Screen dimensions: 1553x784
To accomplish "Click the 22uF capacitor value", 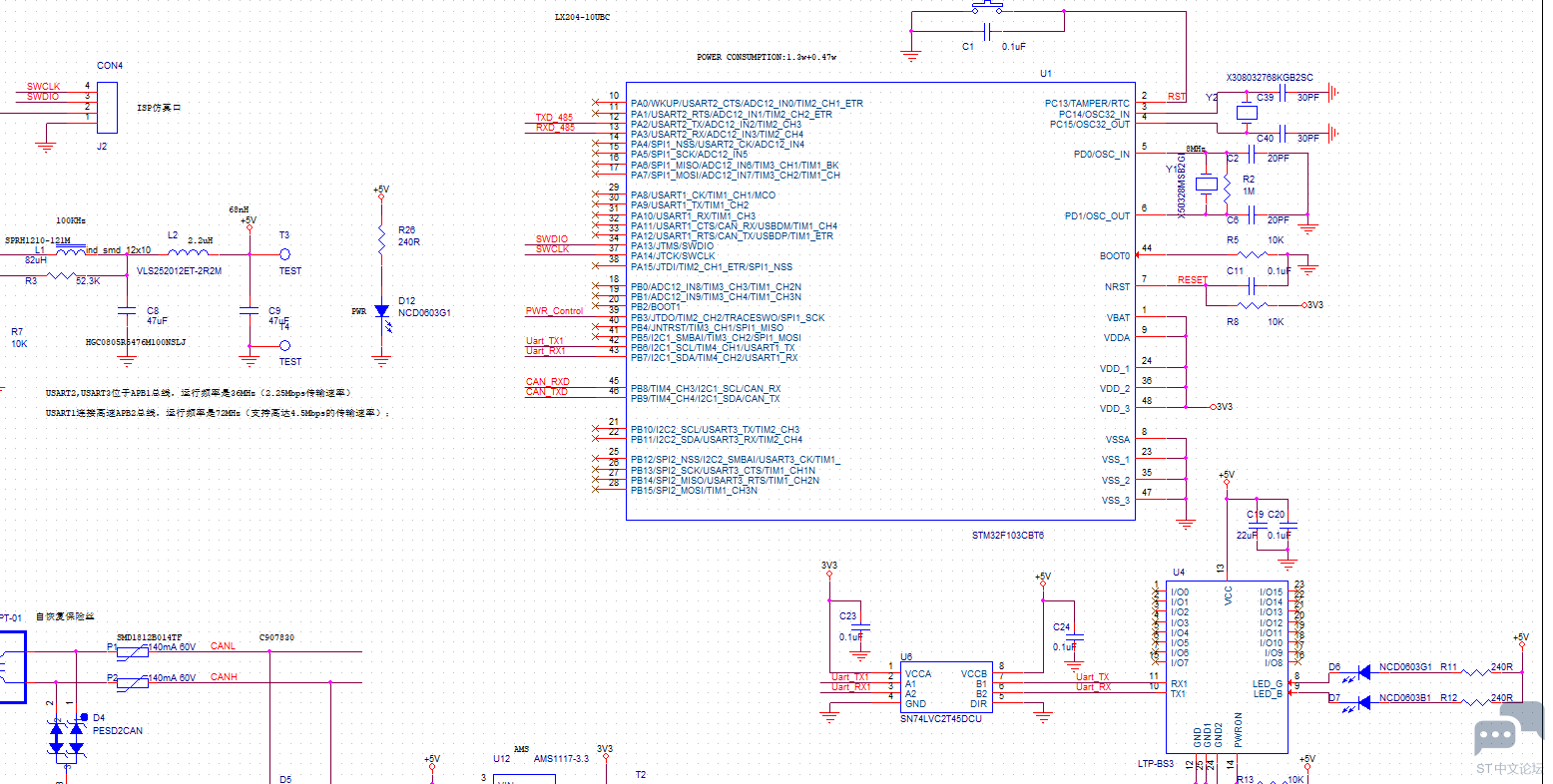I will click(x=1247, y=536).
